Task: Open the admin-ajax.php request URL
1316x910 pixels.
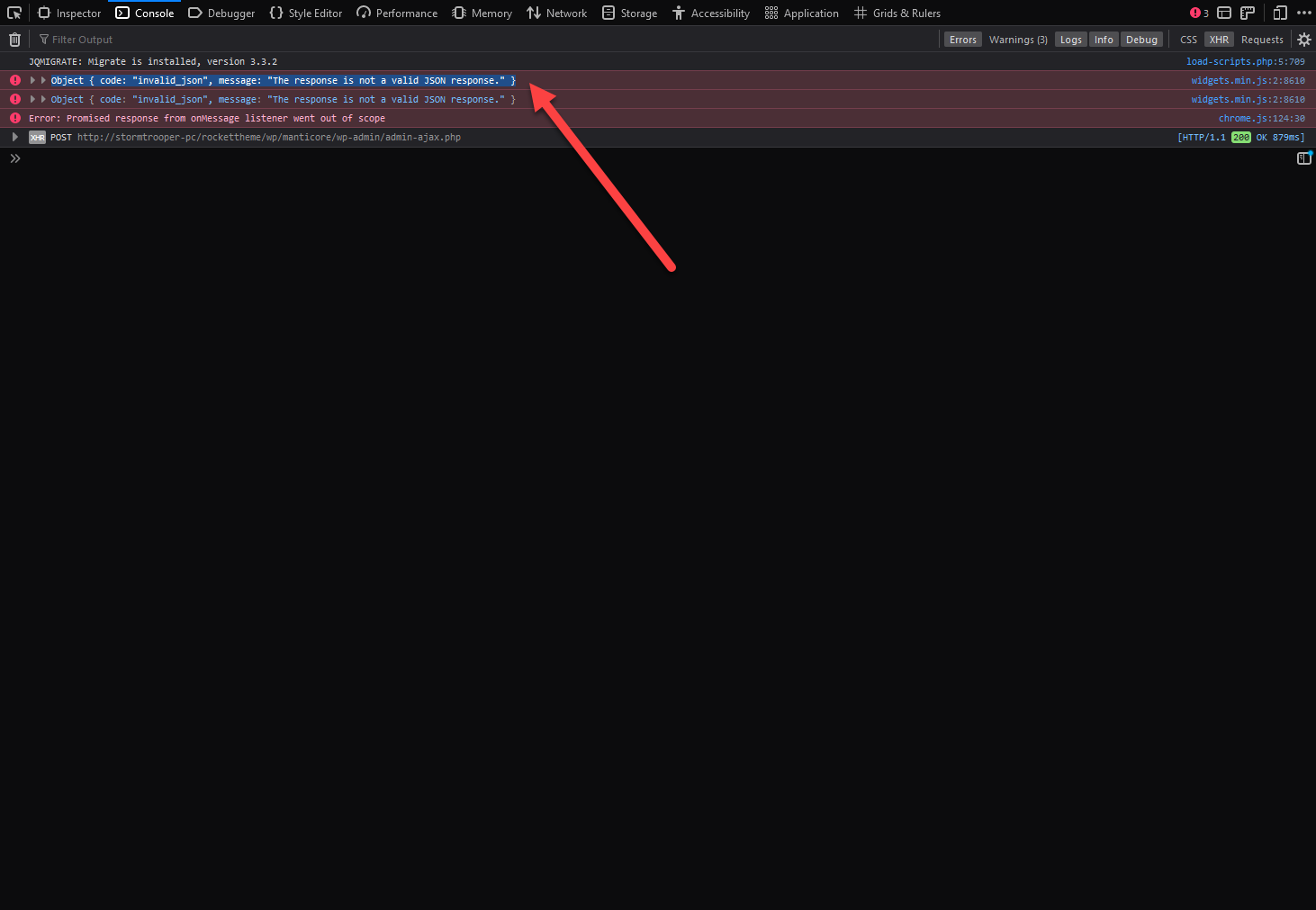Action: coord(269,138)
